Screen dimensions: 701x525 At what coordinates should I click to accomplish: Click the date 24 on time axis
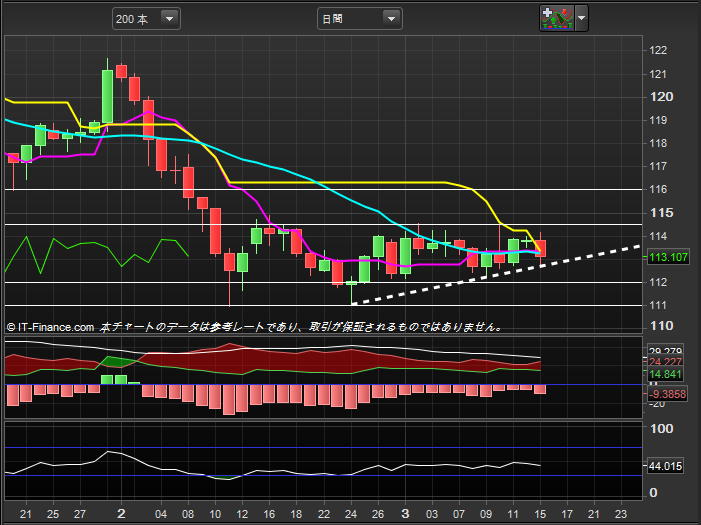pyautogui.click(x=351, y=514)
